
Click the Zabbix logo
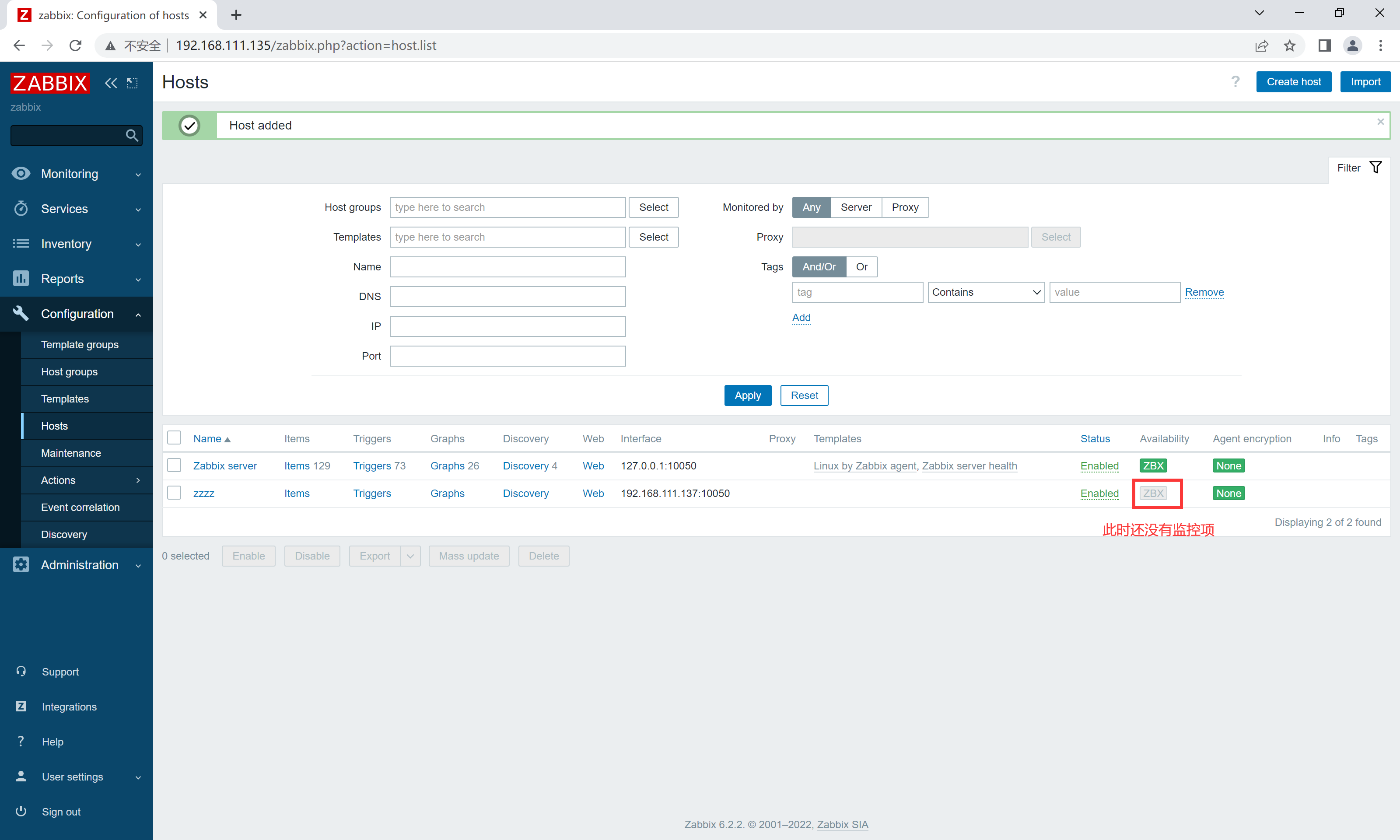pyautogui.click(x=50, y=83)
